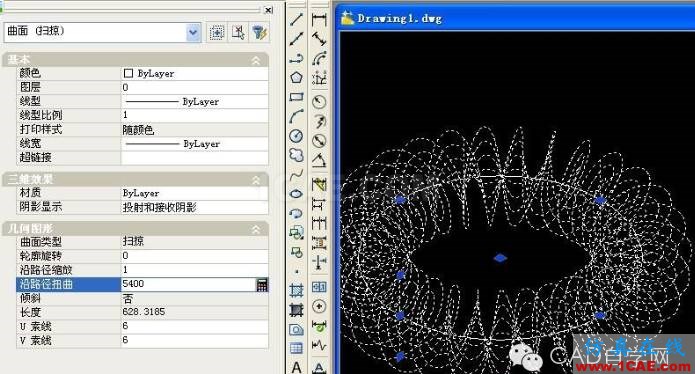Select the Line draw tool
Image resolution: width=695 pixels, height=374 pixels.
tap(296, 19)
